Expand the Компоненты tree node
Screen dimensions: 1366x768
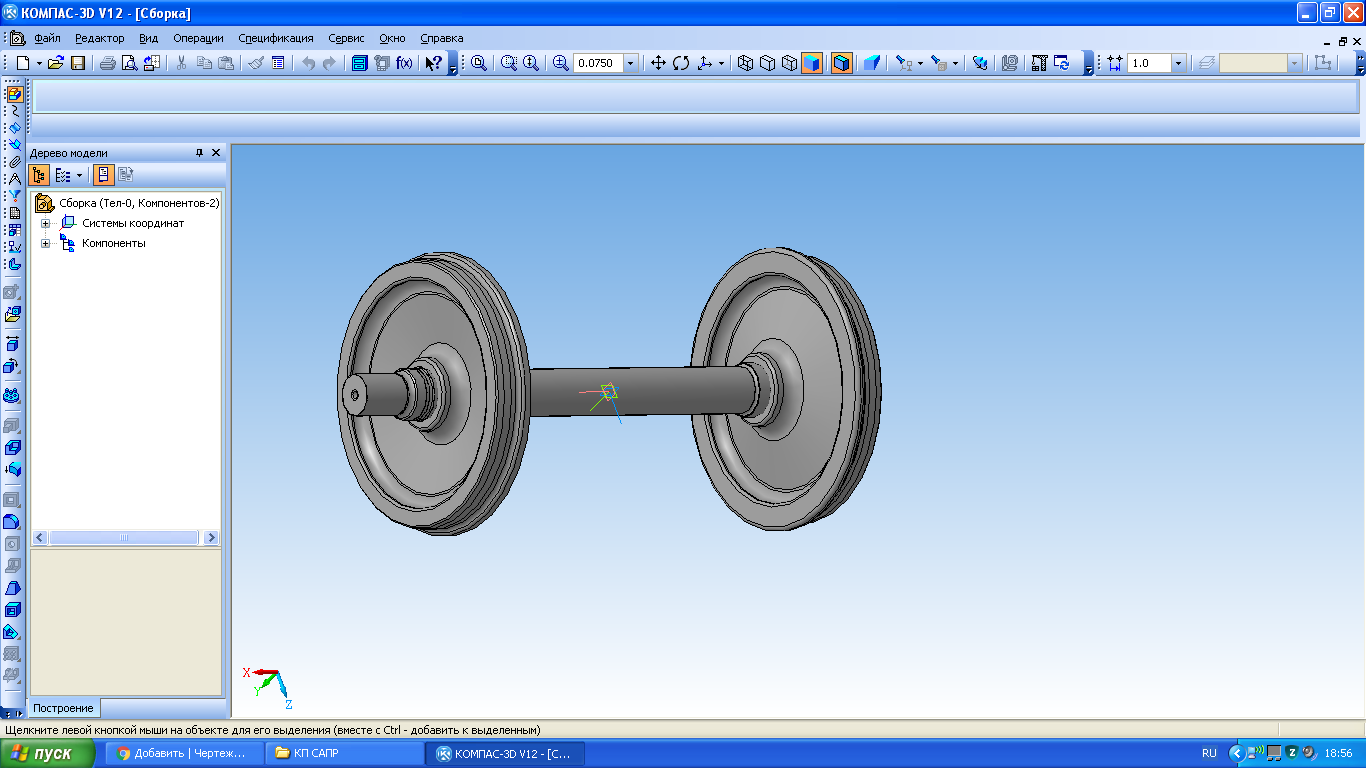click(45, 243)
